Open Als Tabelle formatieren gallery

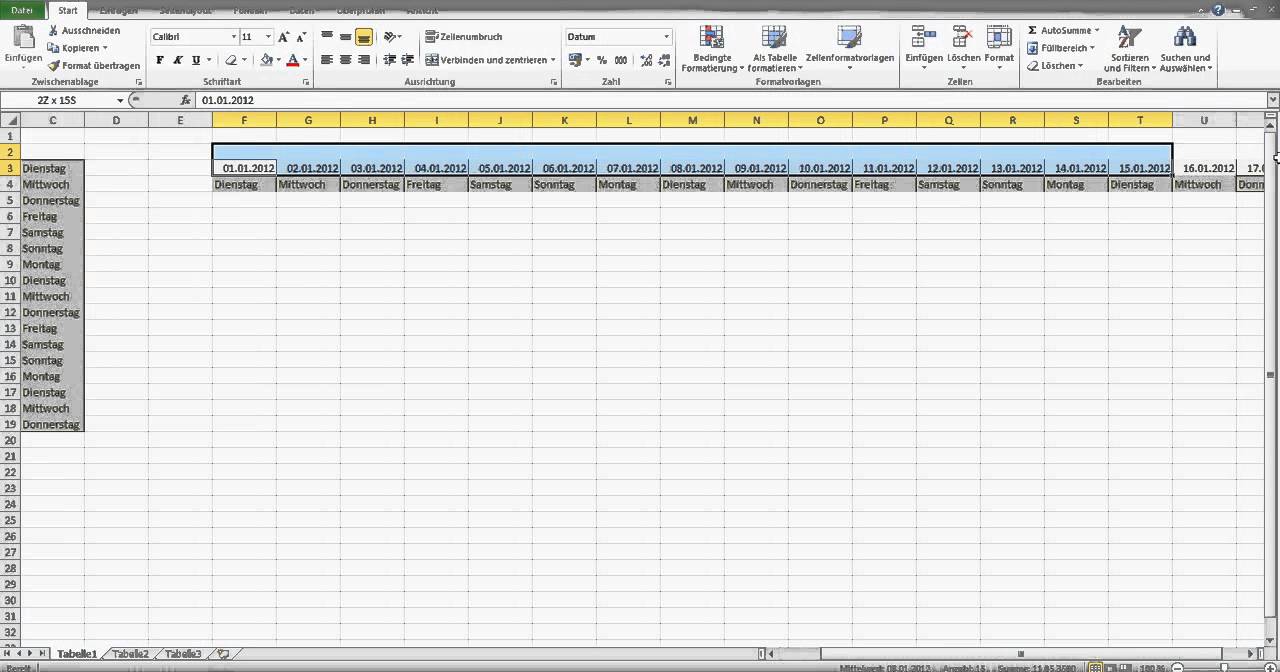(x=774, y=48)
